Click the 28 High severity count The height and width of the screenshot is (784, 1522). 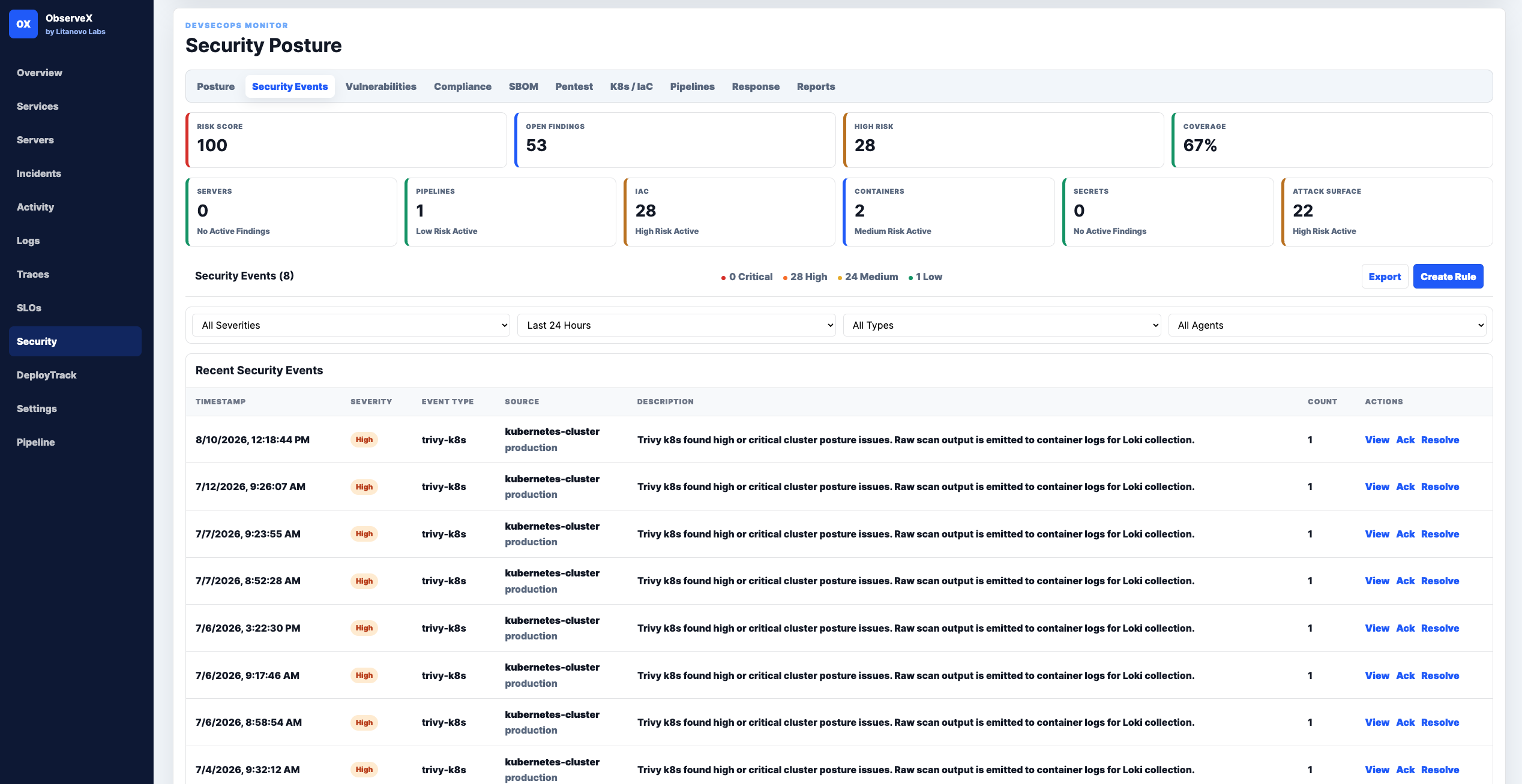805,277
